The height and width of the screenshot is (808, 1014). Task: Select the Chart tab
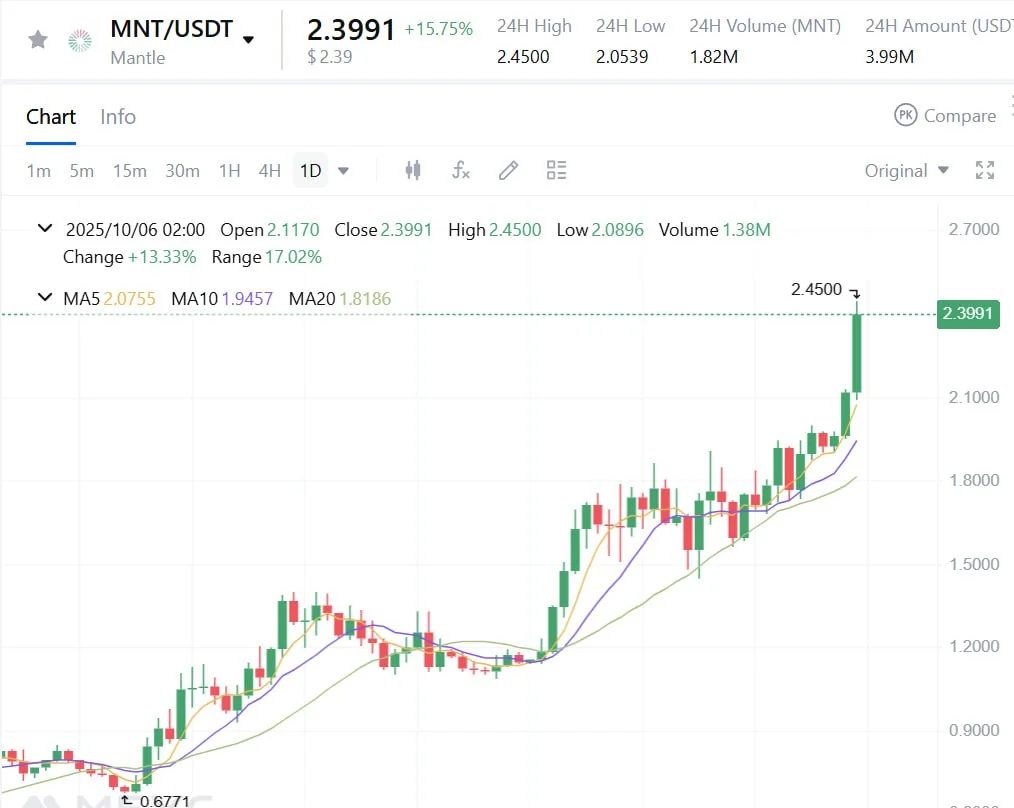[x=51, y=117]
